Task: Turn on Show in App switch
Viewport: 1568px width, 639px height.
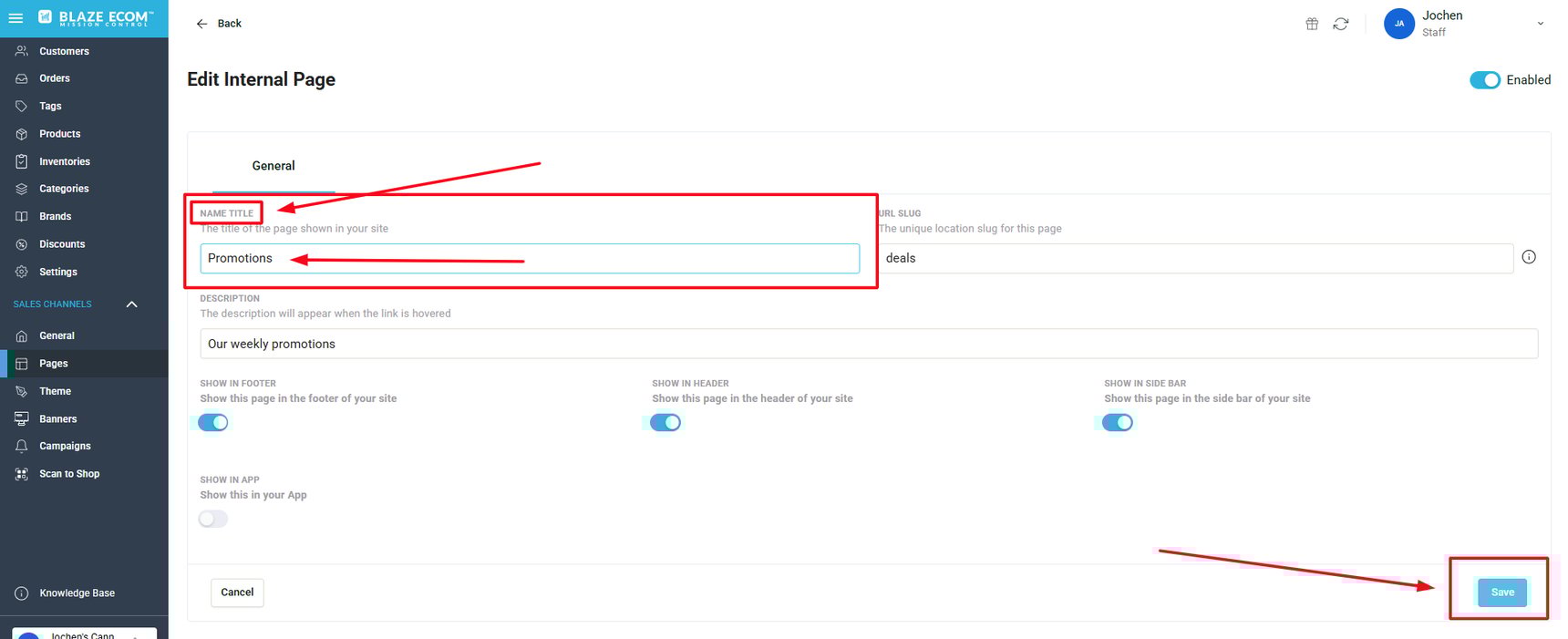Action: [213, 519]
